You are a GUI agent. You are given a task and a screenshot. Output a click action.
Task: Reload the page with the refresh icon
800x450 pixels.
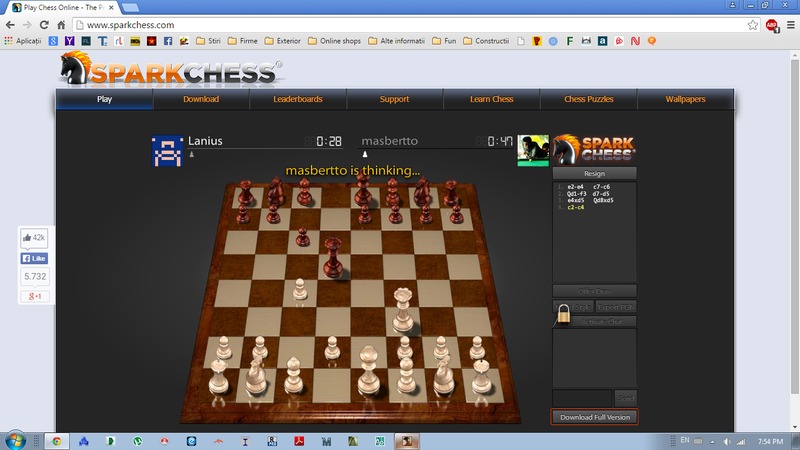click(x=44, y=25)
